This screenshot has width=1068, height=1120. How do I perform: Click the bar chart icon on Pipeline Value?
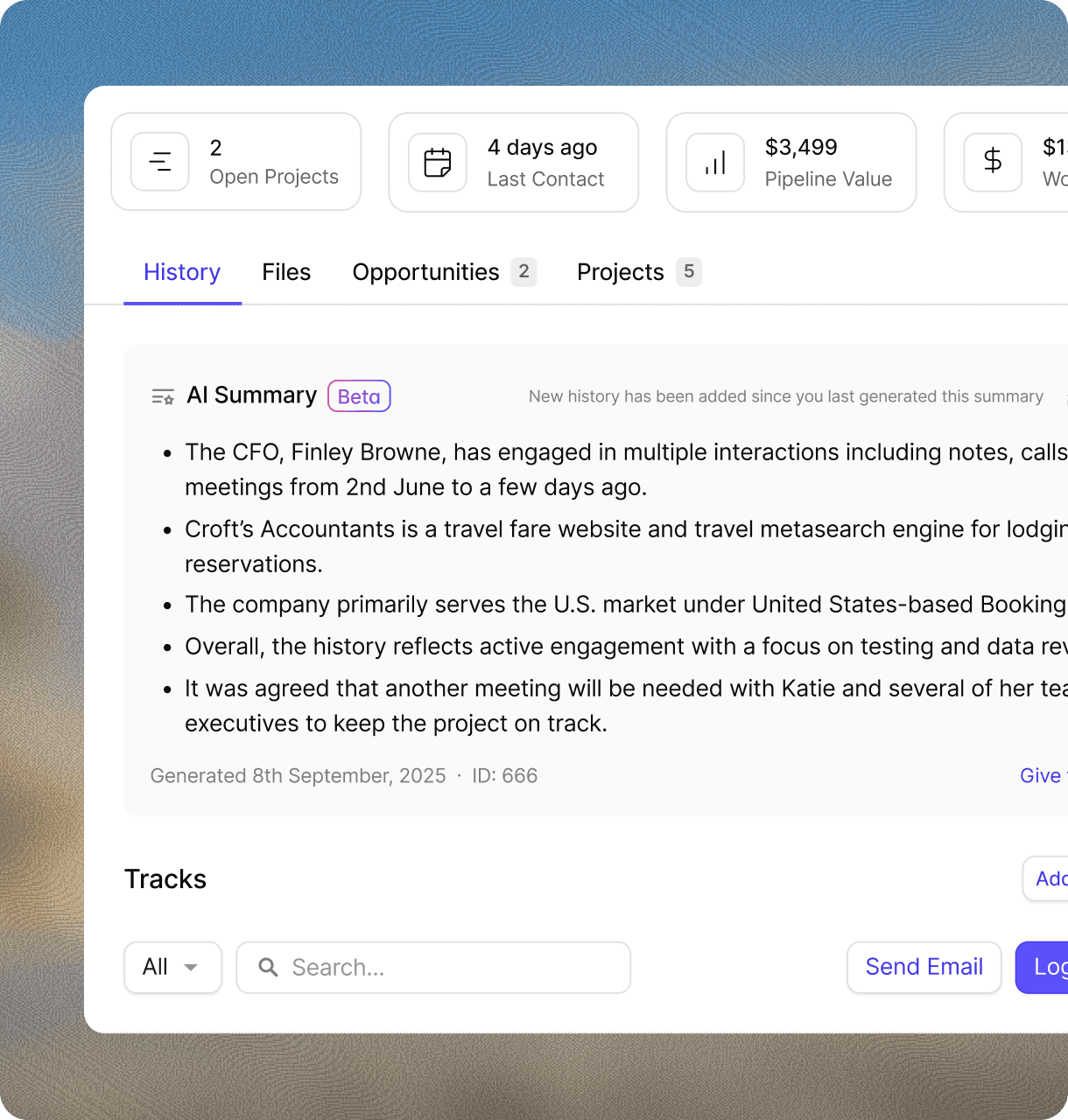(x=714, y=162)
